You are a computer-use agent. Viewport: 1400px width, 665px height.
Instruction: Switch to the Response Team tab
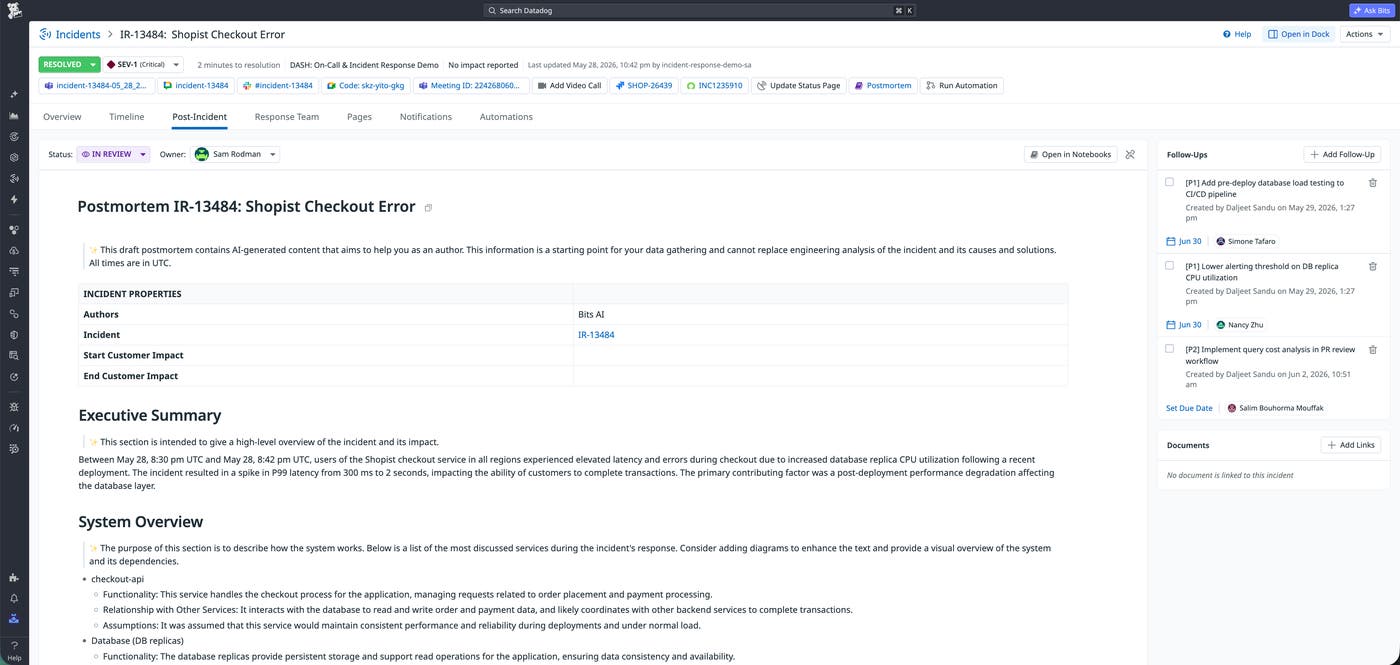pyautogui.click(x=287, y=117)
